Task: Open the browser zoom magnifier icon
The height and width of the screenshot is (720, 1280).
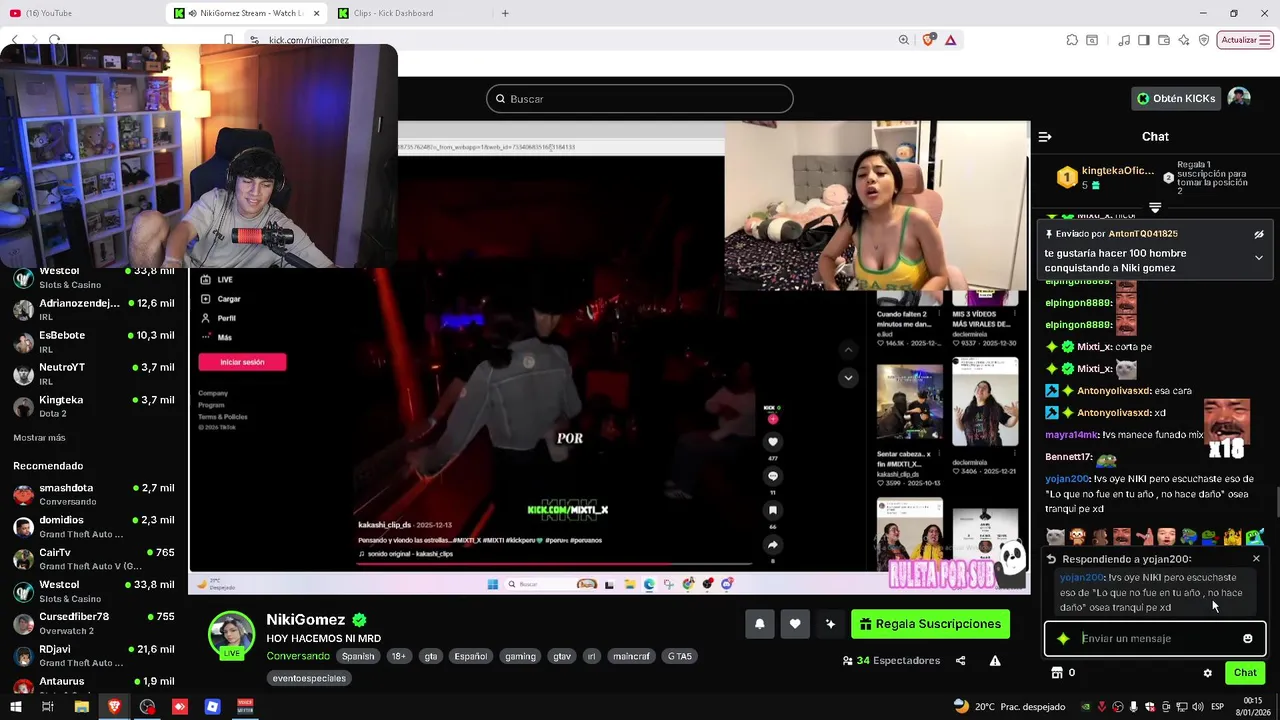Action: coord(904,40)
